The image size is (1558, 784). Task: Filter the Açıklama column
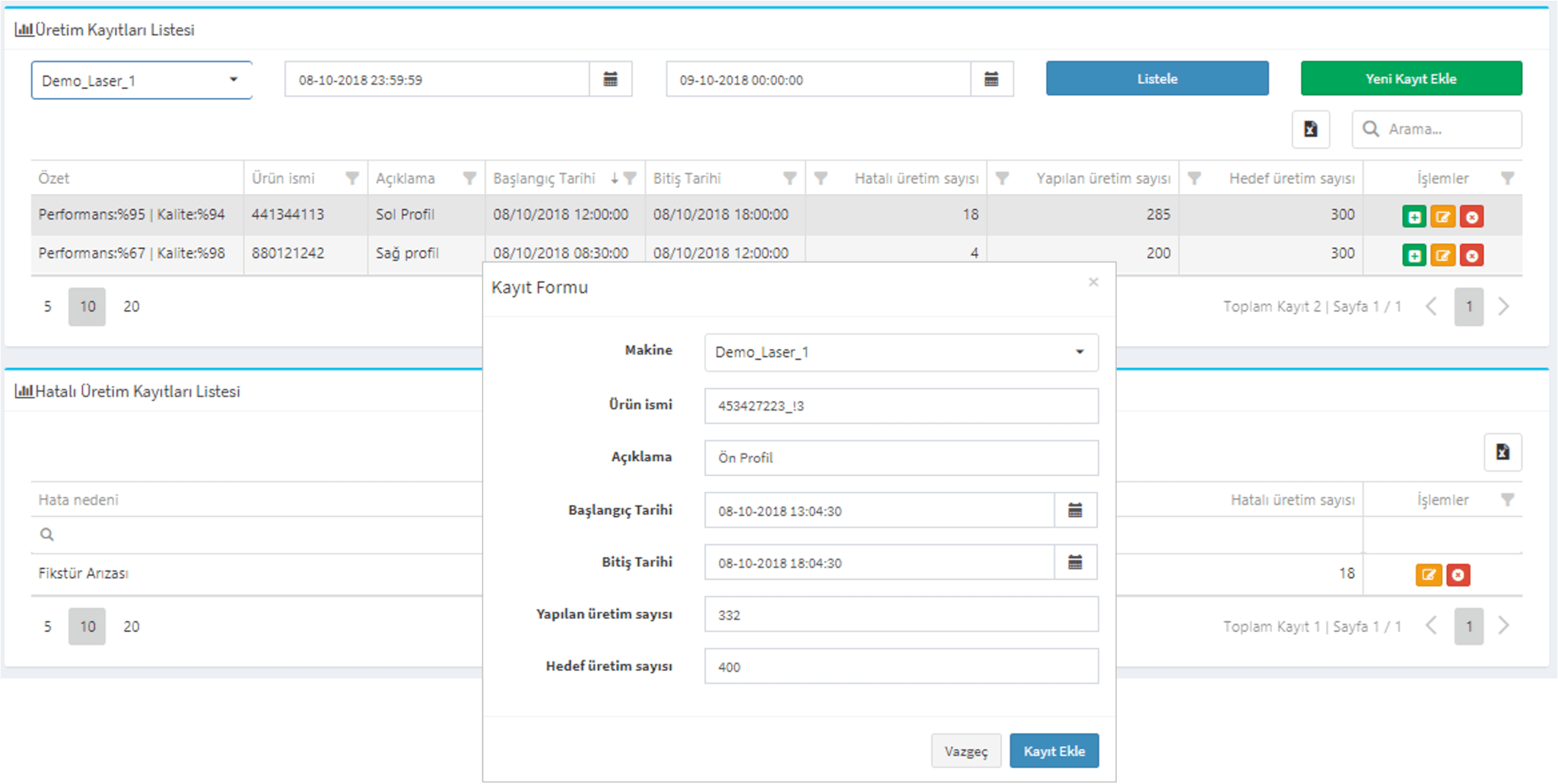469,179
